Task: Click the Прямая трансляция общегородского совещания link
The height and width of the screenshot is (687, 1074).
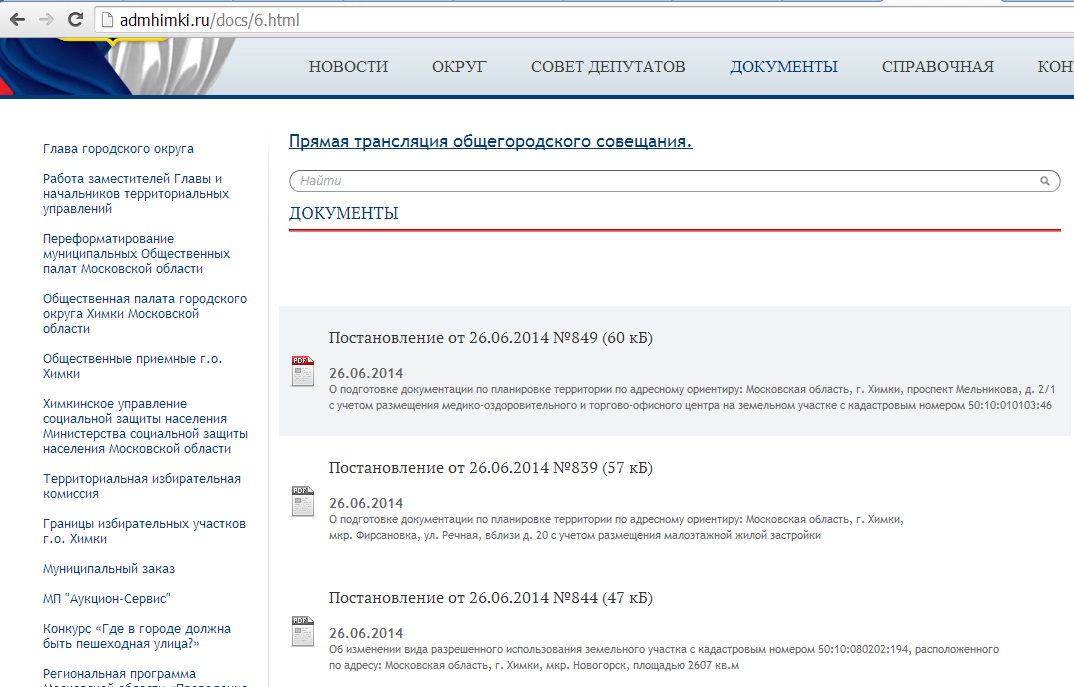Action: point(490,141)
